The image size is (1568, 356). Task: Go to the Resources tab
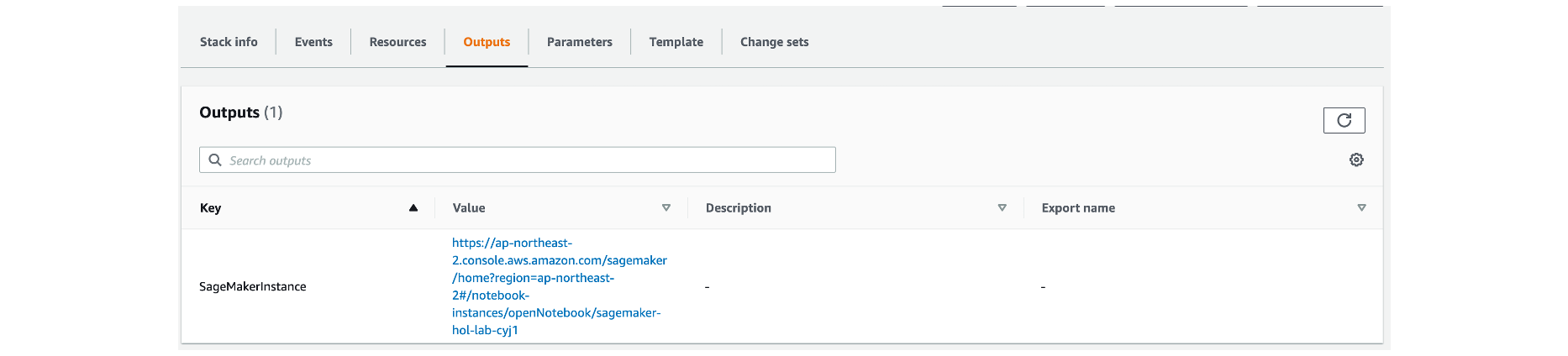pos(397,42)
